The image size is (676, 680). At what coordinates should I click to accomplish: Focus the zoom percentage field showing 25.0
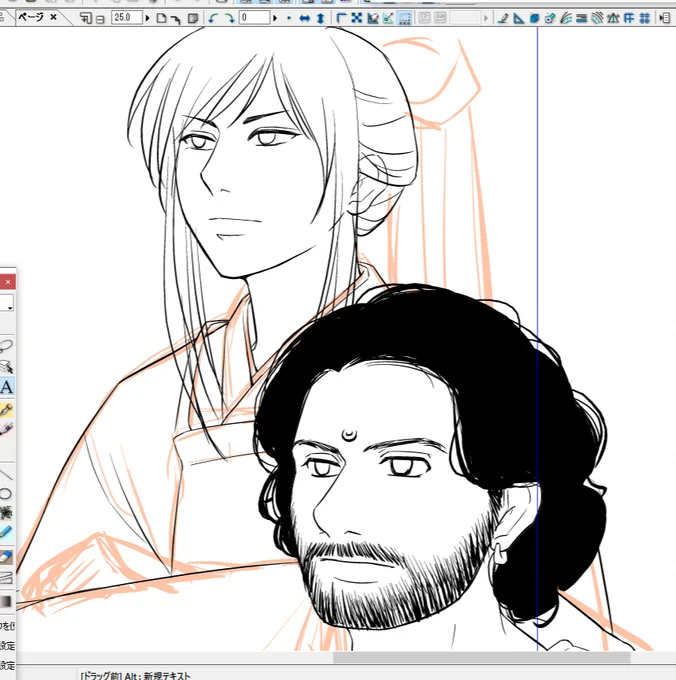point(127,18)
